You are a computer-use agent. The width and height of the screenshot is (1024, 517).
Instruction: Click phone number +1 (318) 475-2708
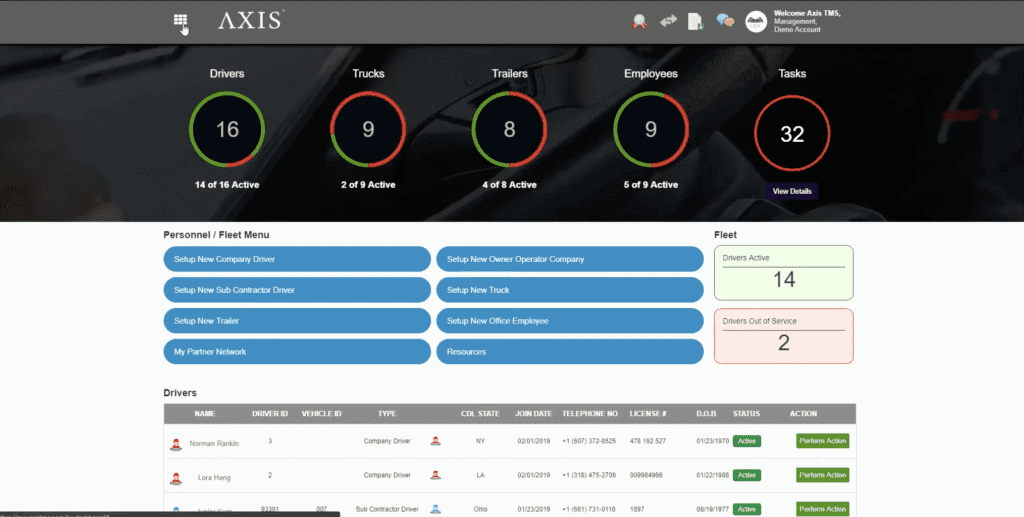tap(589, 475)
